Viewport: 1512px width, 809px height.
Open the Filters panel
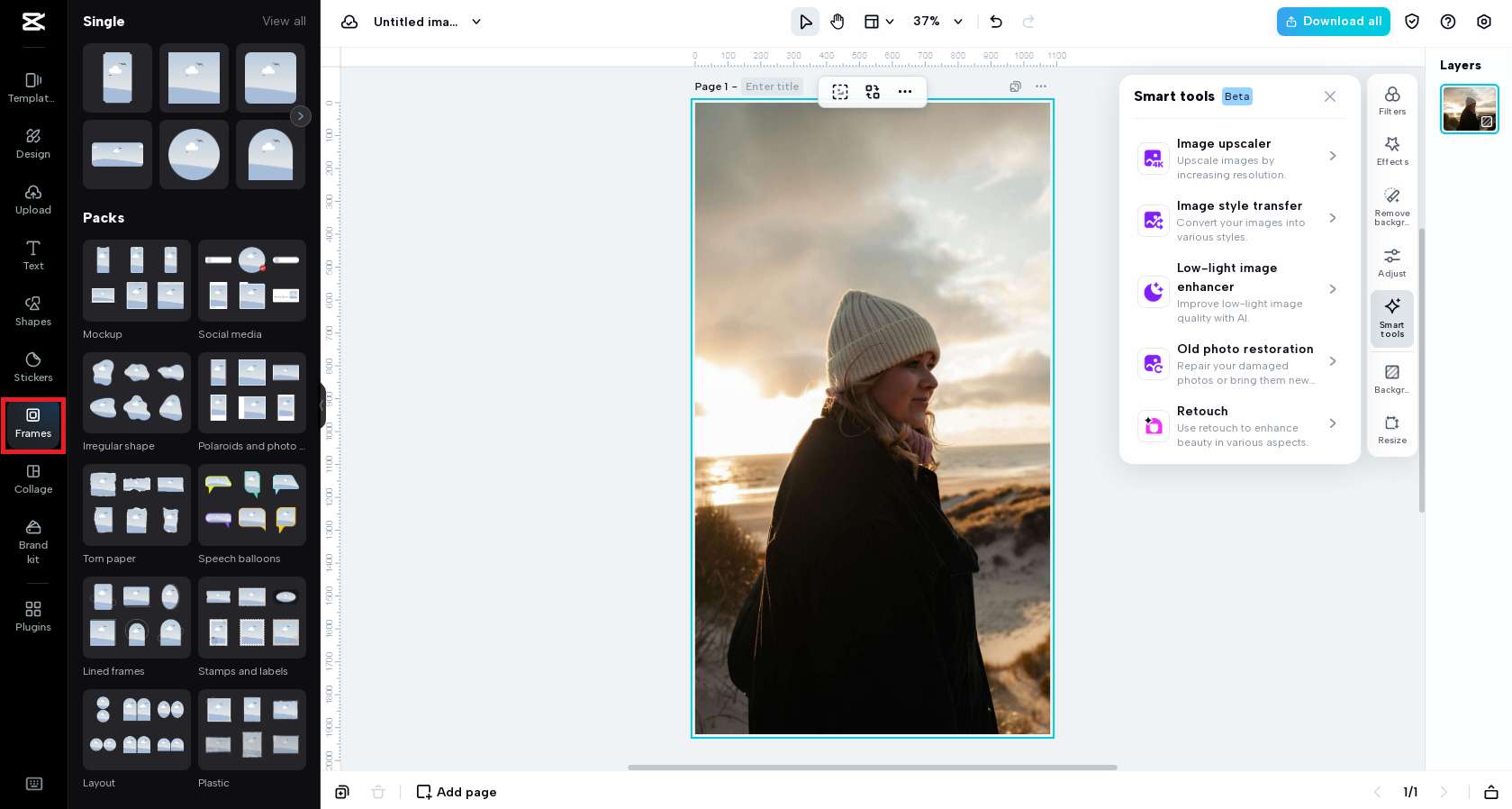1391,101
